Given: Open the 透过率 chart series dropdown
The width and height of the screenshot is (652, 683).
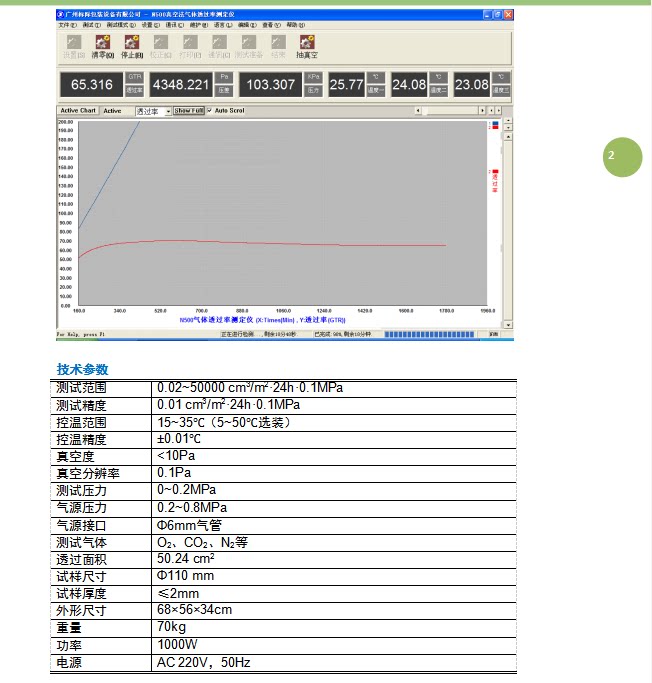Looking at the screenshot, I should point(168,112).
